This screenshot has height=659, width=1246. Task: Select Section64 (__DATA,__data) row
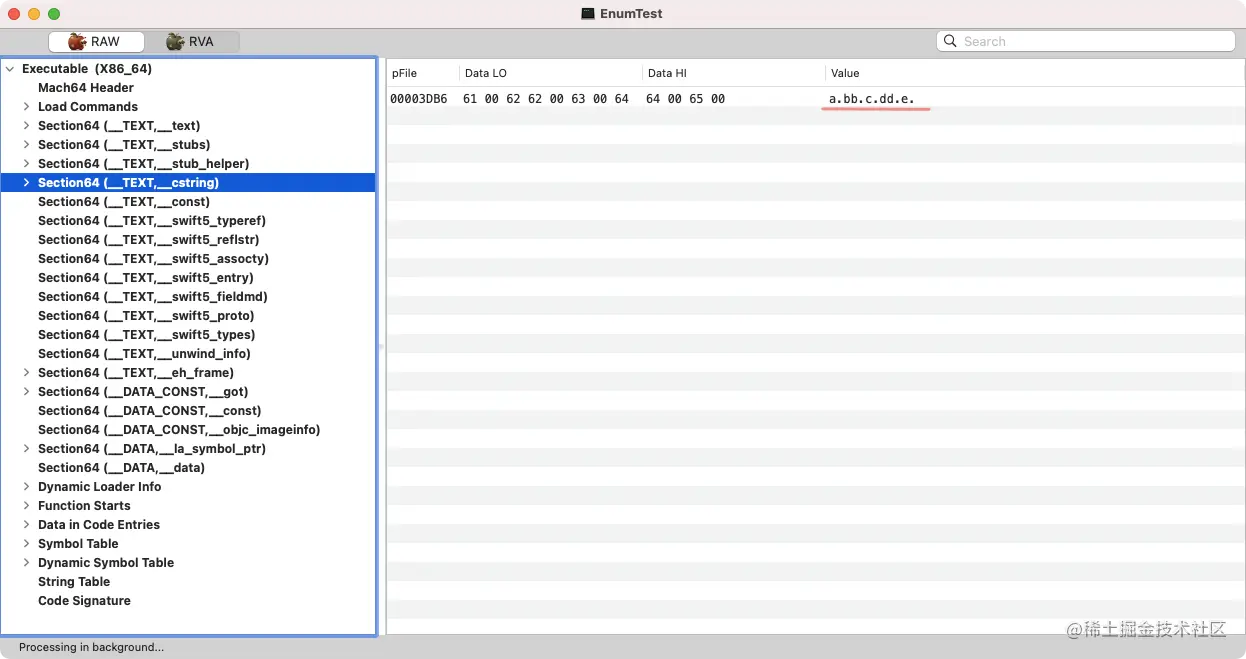pos(188,468)
